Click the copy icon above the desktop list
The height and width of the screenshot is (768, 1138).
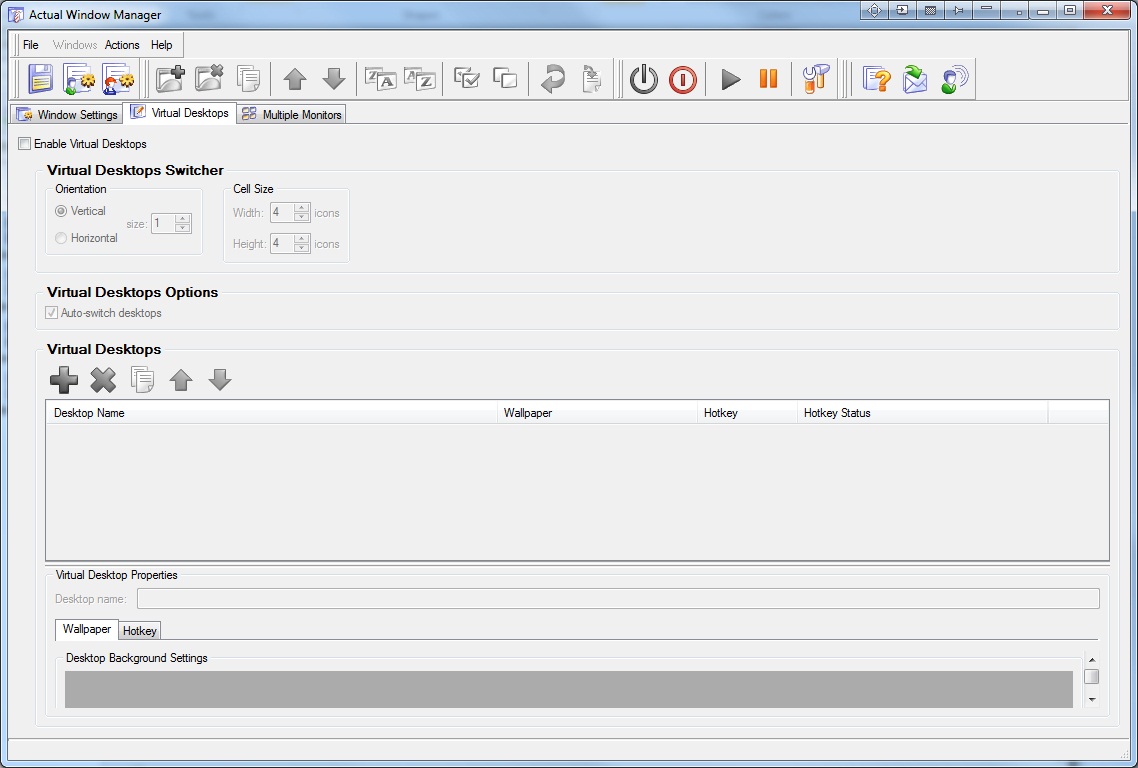tap(142, 380)
